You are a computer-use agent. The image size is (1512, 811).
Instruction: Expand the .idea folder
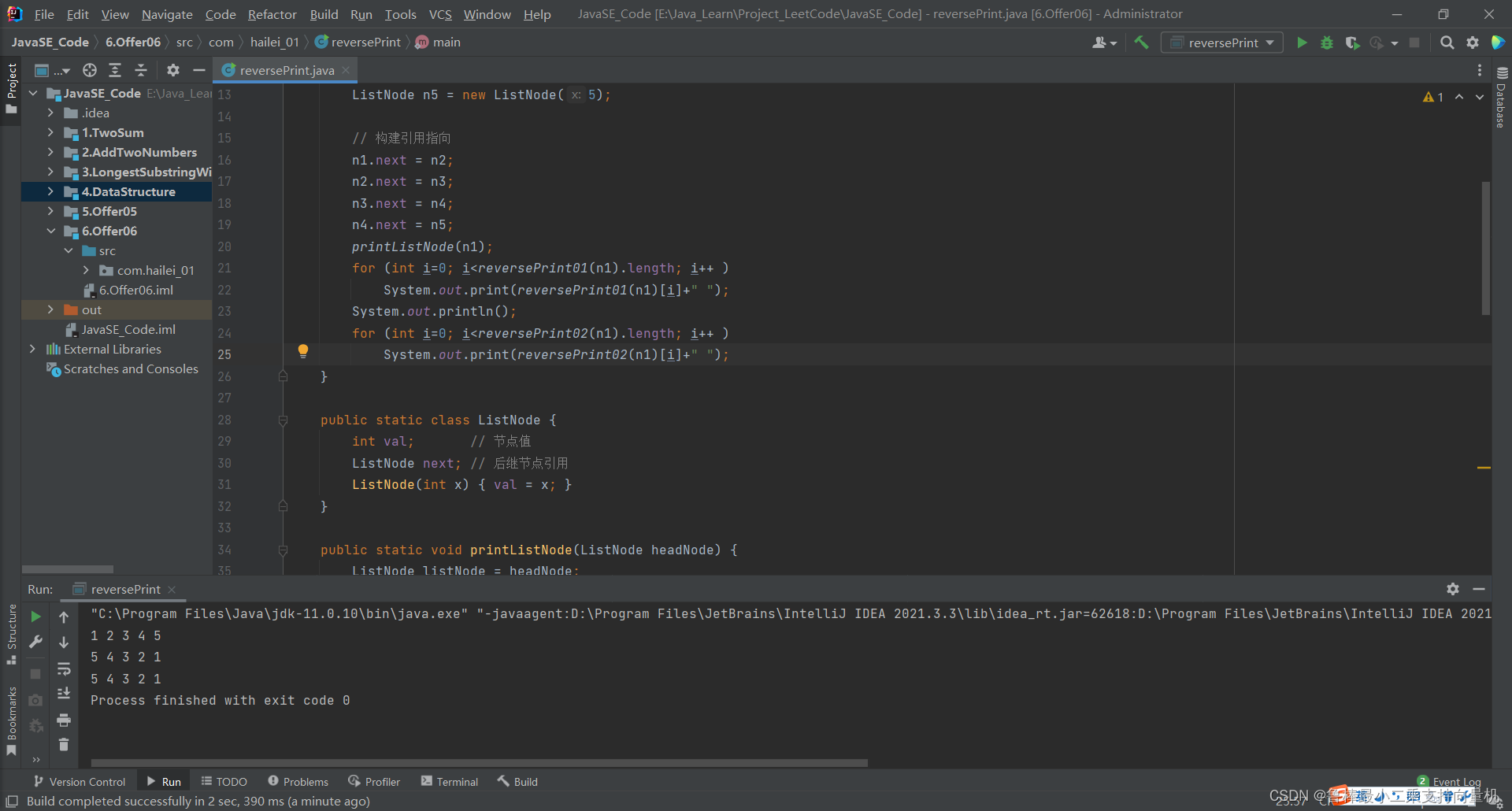[50, 113]
